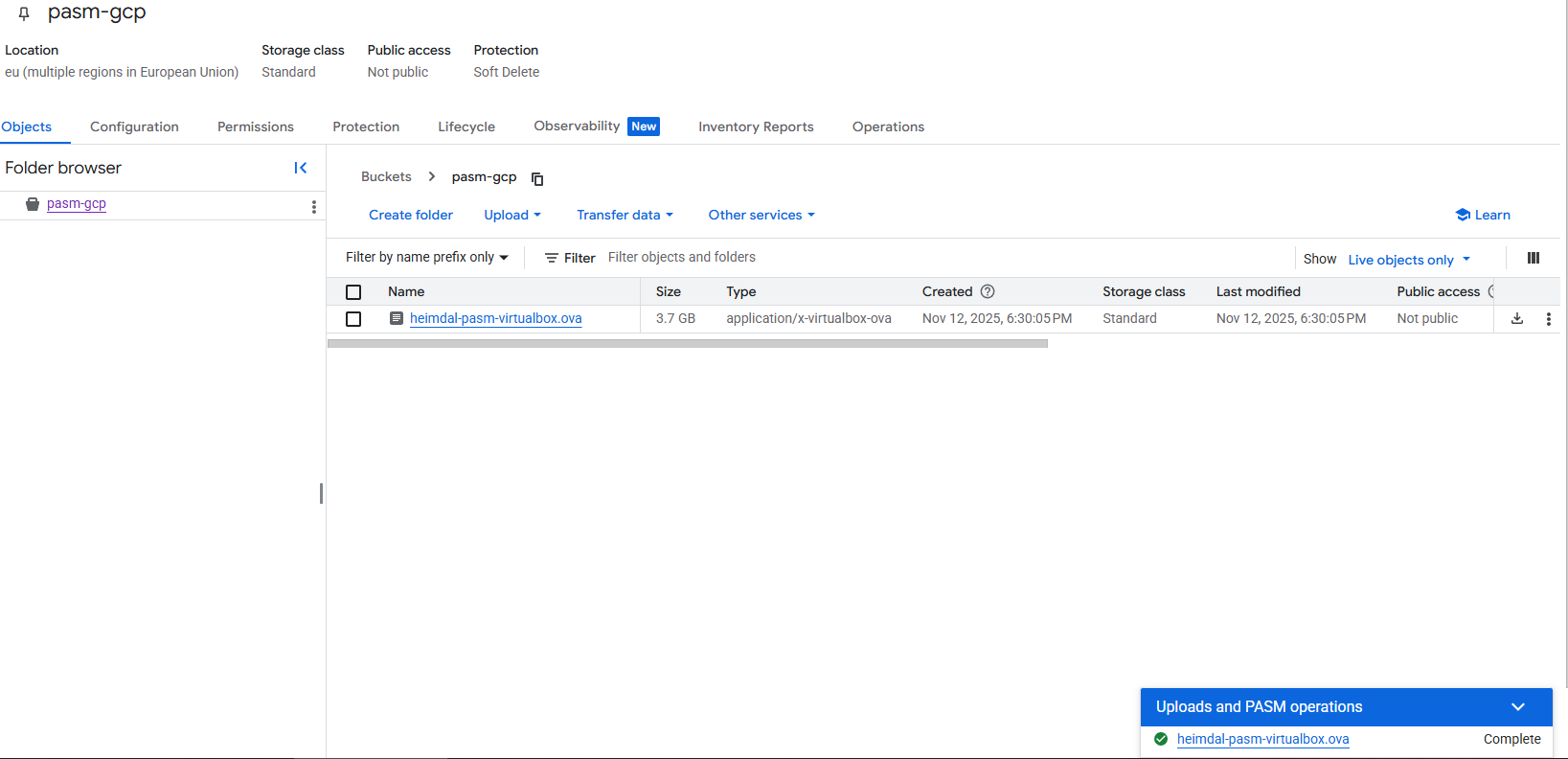Select the heimdal-pasm-virtualbox.ova row checkbox
Image resolution: width=1568 pixels, height=759 pixels.
click(353, 319)
